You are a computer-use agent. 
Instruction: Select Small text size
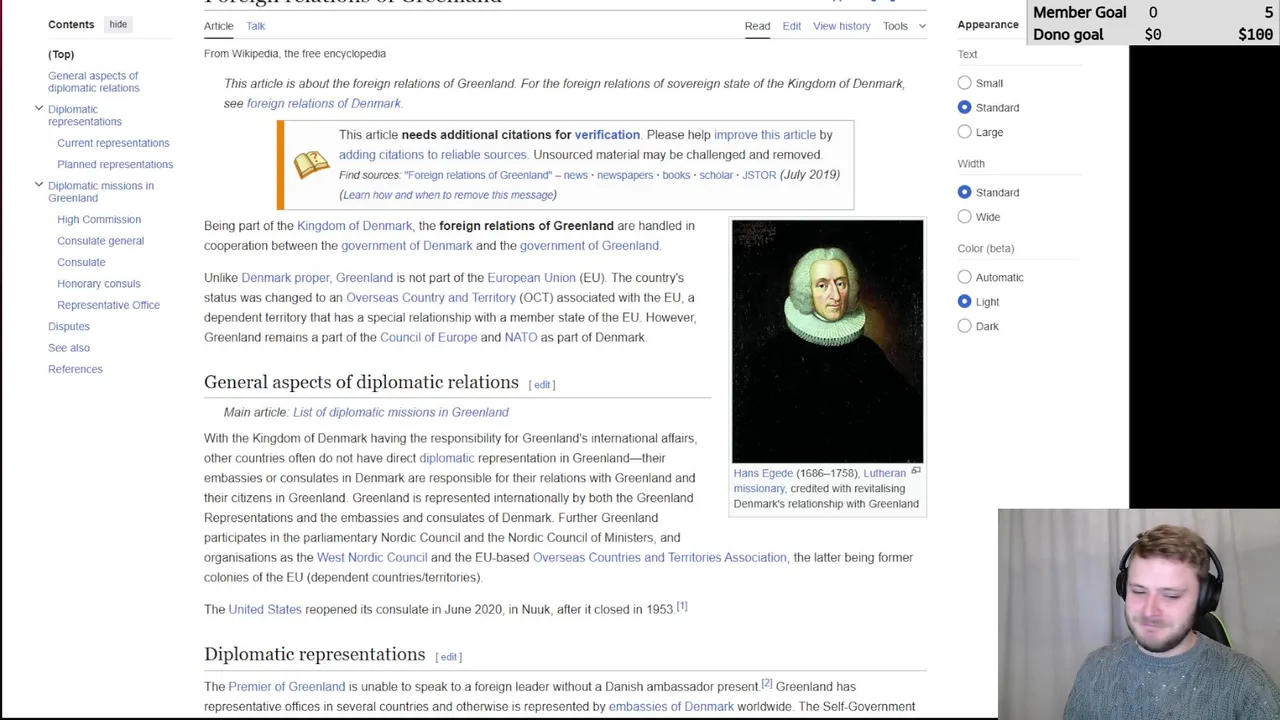(964, 83)
